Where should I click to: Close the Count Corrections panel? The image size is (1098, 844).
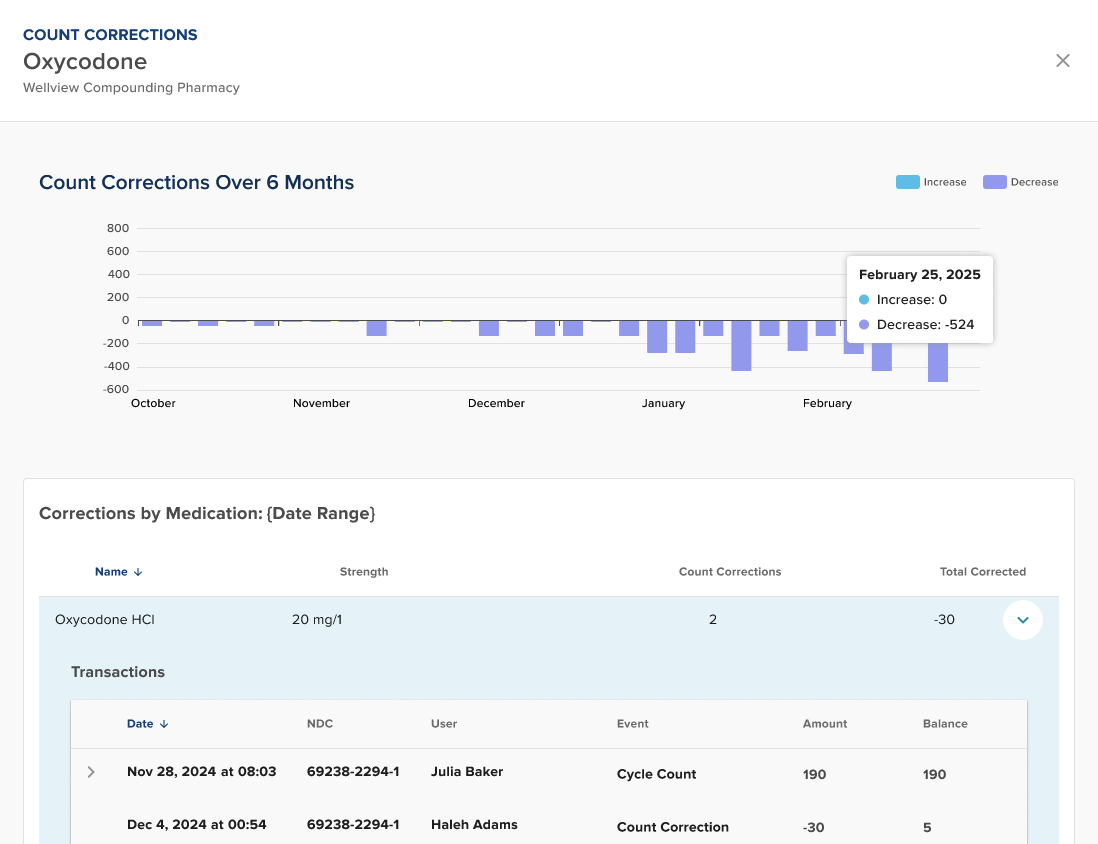pos(1062,61)
